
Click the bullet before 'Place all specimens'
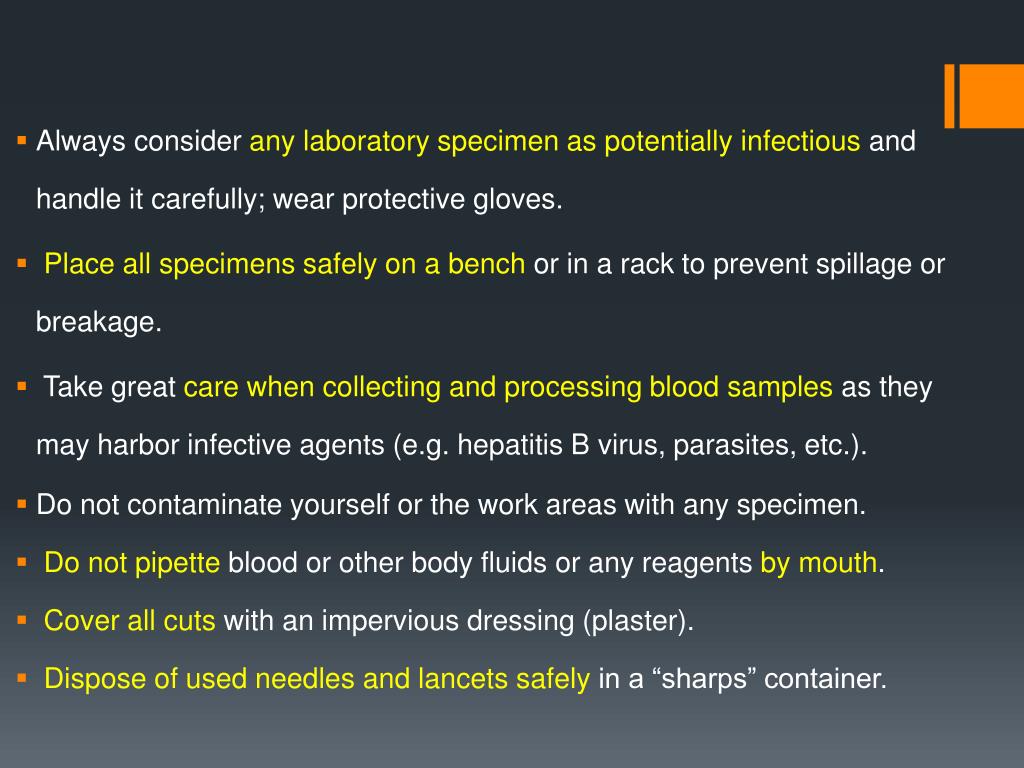(22, 263)
